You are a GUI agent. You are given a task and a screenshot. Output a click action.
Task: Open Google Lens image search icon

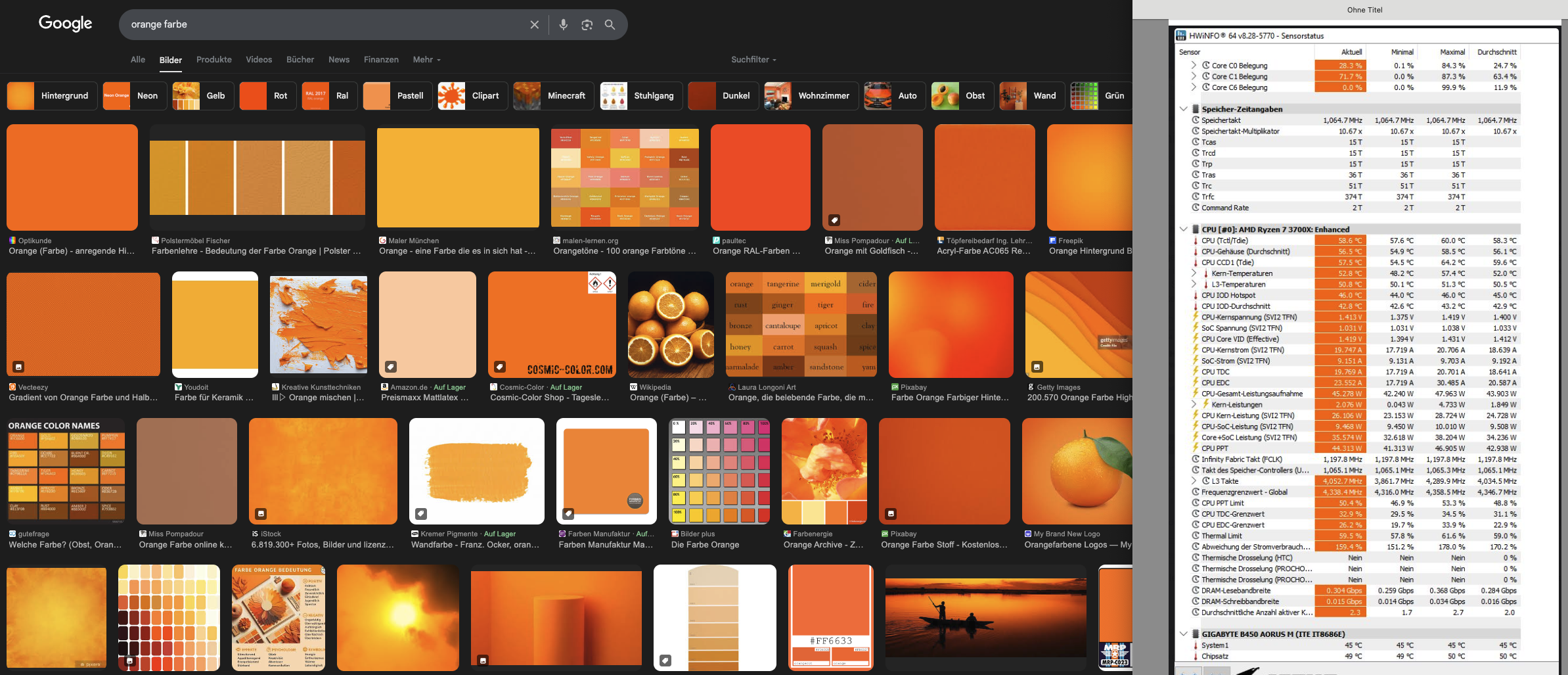tap(587, 24)
